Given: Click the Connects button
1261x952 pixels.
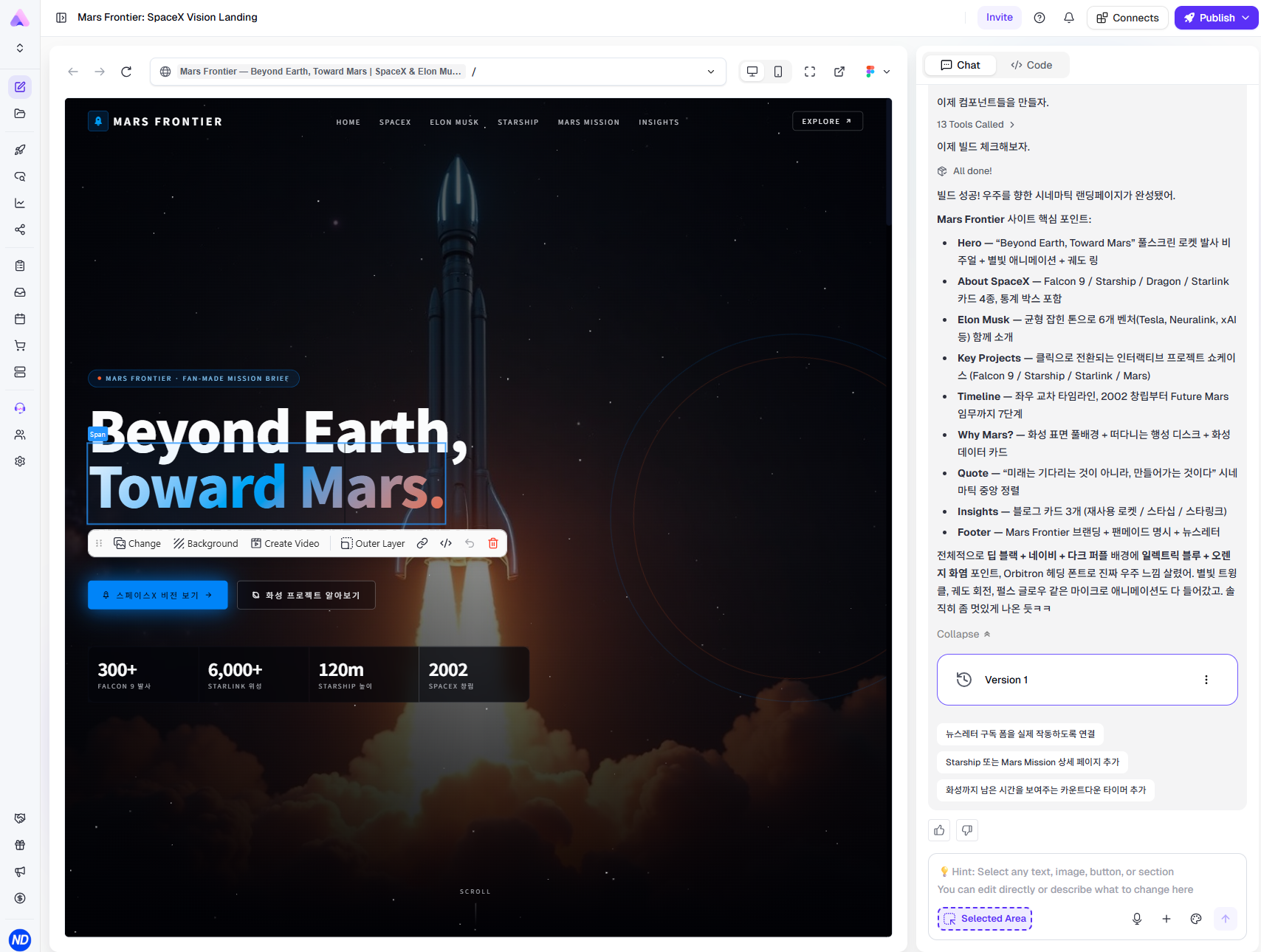Looking at the screenshot, I should (x=1127, y=18).
